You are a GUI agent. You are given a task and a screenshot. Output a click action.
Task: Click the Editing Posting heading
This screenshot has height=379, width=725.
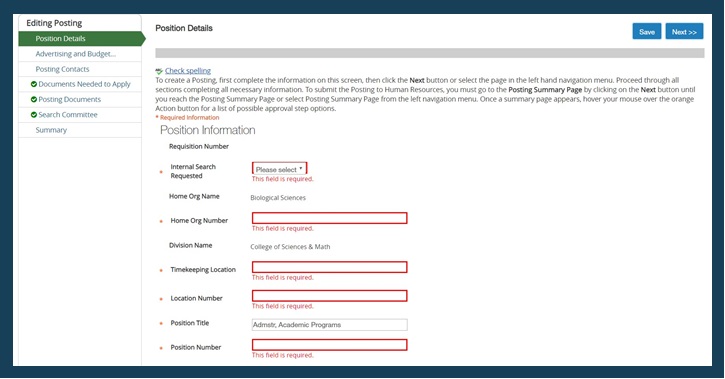pyautogui.click(x=54, y=23)
